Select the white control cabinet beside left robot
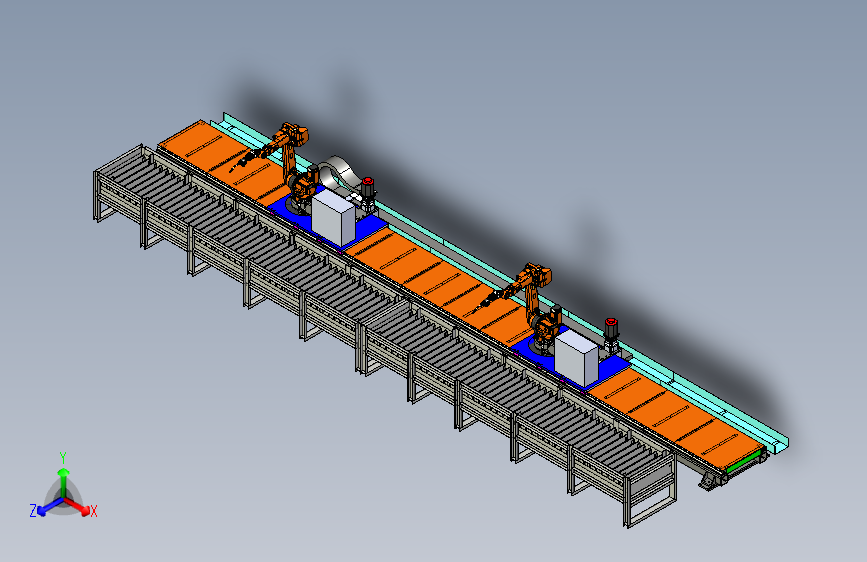This screenshot has height=562, width=867. [333, 216]
